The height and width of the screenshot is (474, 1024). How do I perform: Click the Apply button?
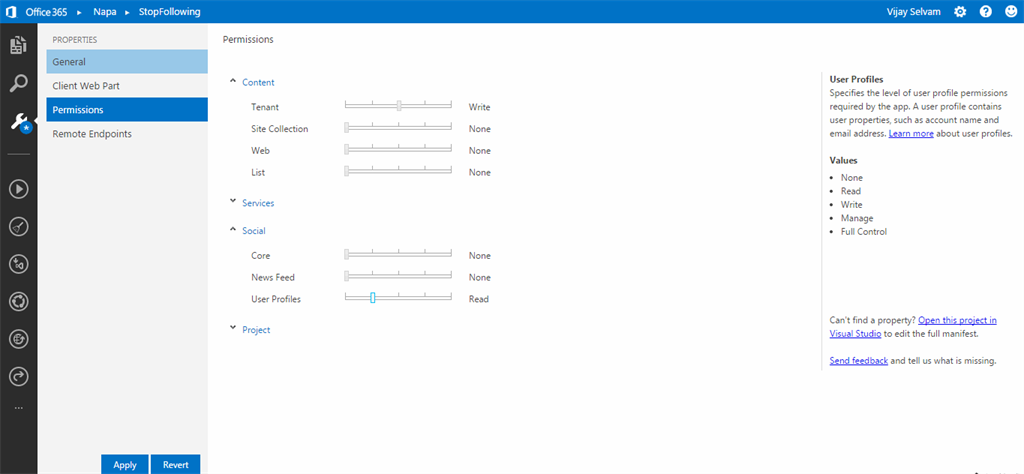125,464
